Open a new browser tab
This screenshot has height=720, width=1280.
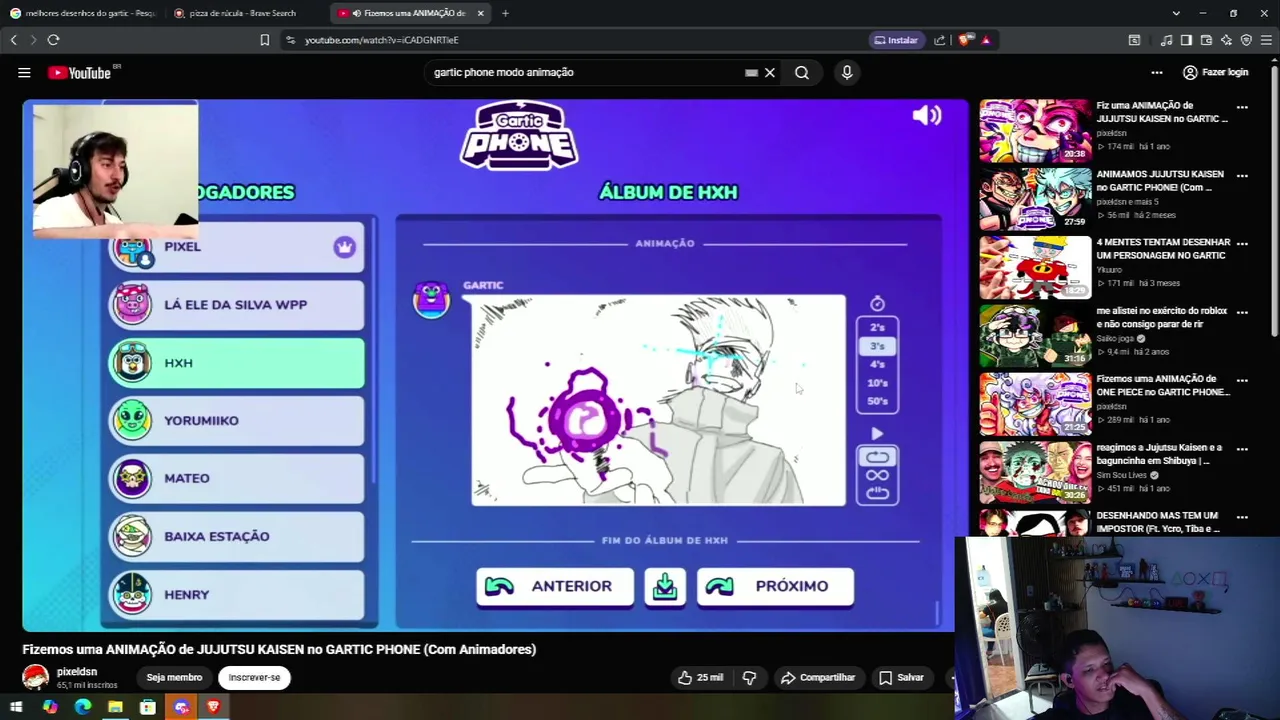point(505,13)
